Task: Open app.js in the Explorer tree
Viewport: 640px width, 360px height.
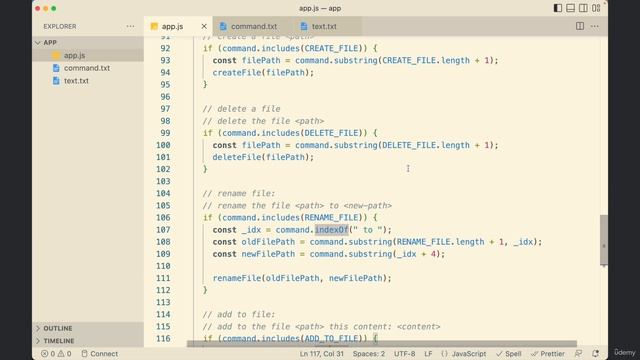Action: pyautogui.click(x=74, y=55)
